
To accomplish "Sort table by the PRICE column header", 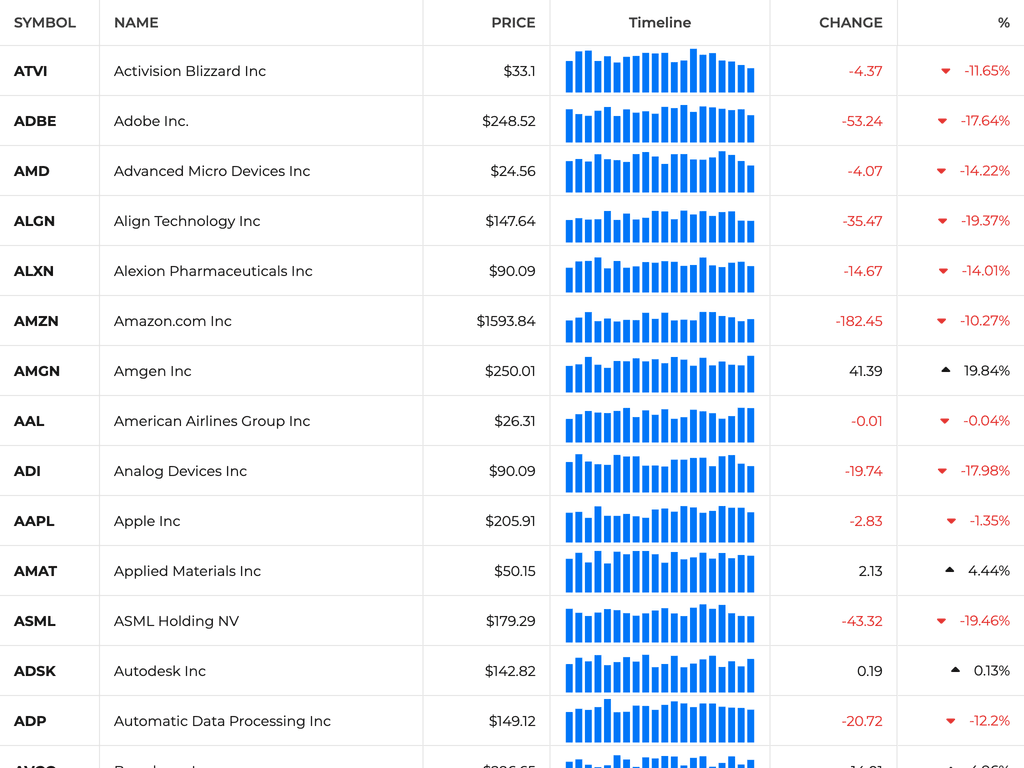I will [513, 23].
